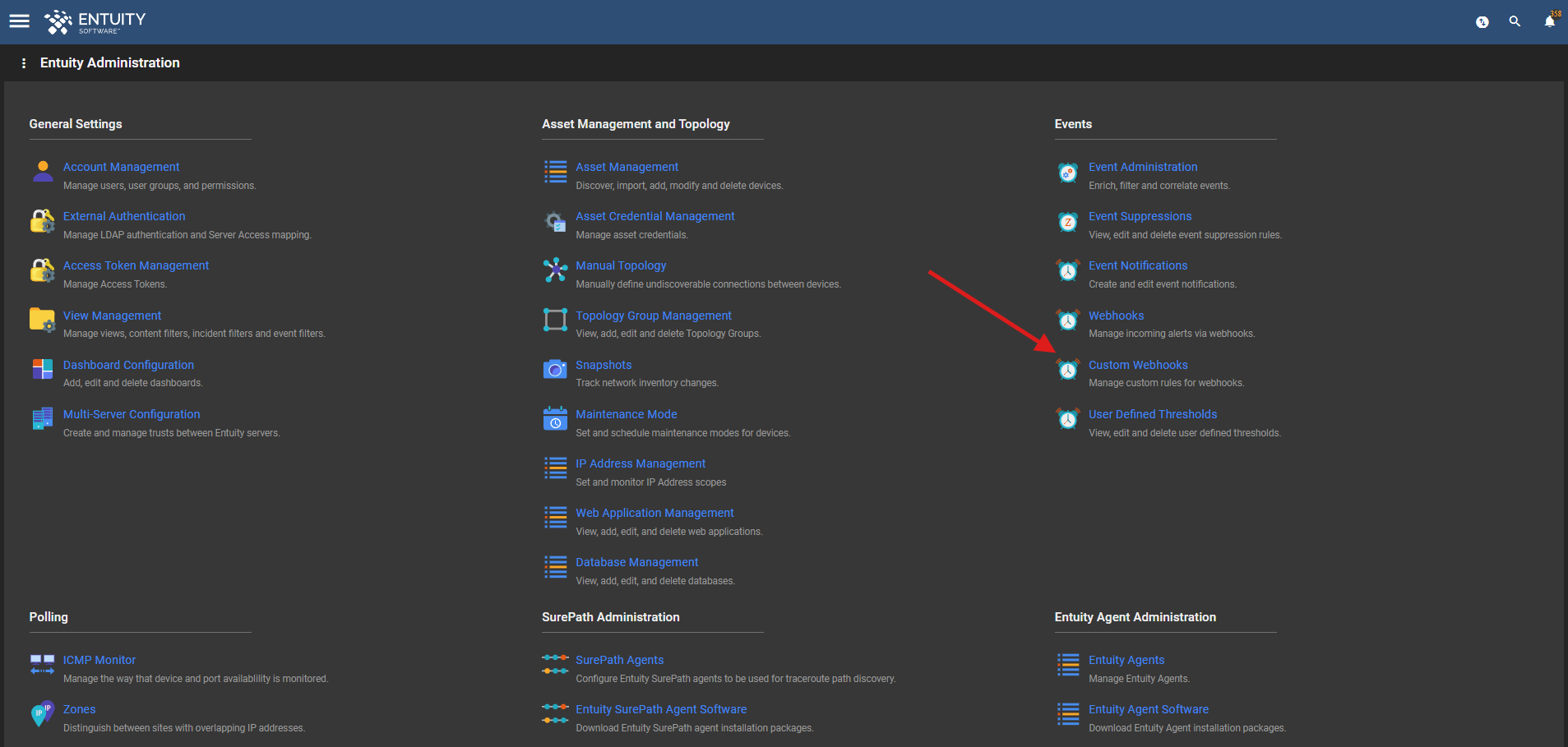Screen dimensions: 1568x747
Task: Click the Snapshots camera icon
Action: 556,369
